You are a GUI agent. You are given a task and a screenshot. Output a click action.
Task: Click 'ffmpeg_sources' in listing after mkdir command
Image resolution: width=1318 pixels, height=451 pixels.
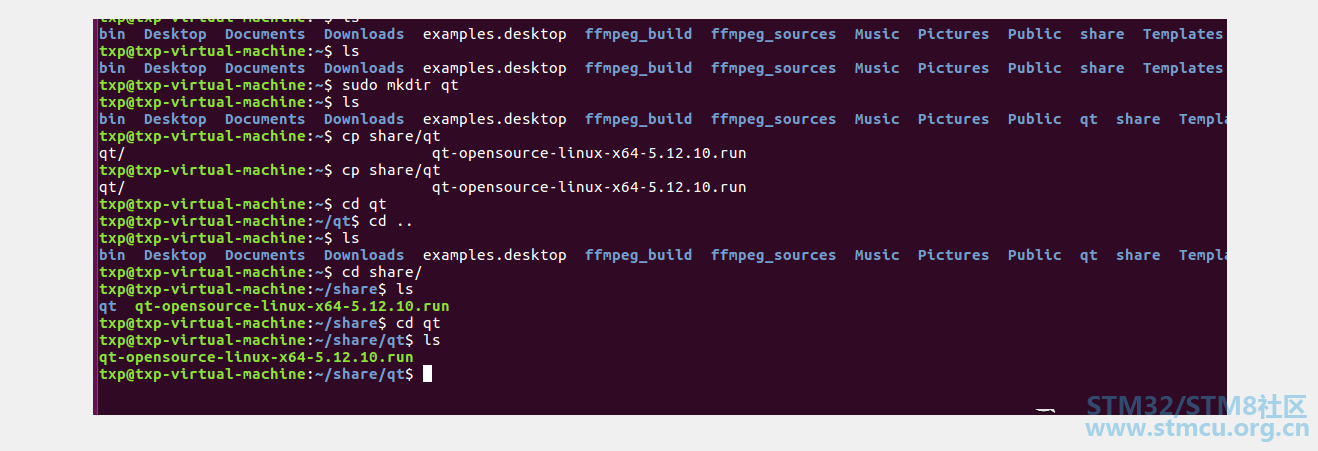(x=774, y=119)
